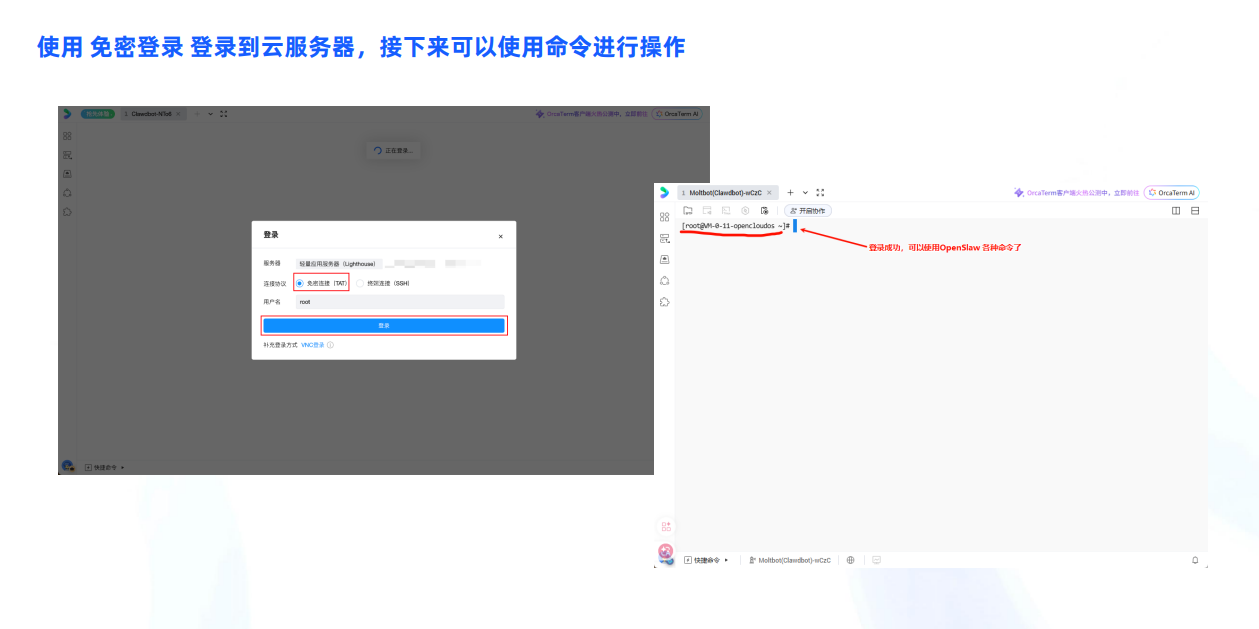Open the grid dashboard icon in Moltbot sidebar

[x=664, y=217]
